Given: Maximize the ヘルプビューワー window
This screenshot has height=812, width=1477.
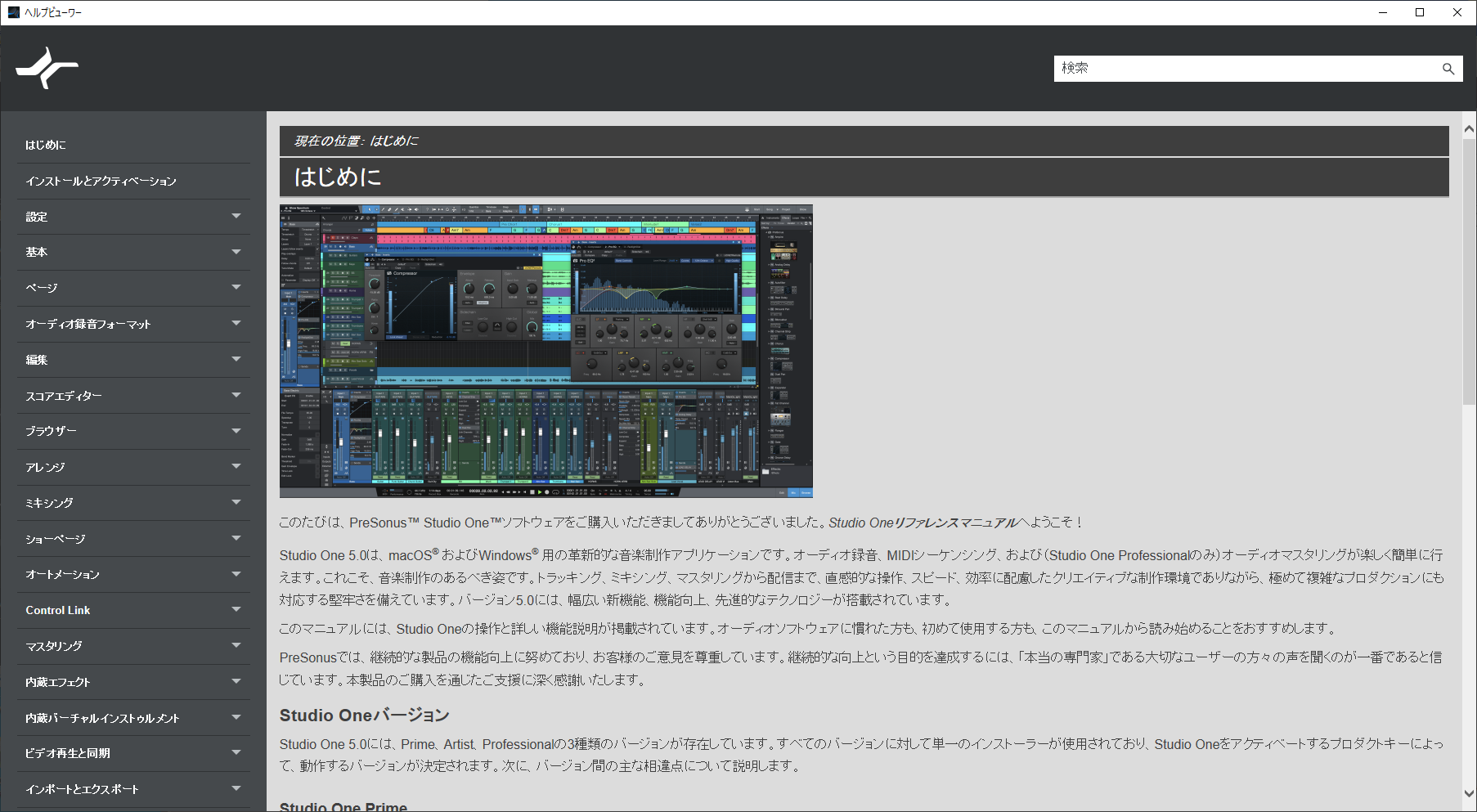Looking at the screenshot, I should pyautogui.click(x=1420, y=12).
